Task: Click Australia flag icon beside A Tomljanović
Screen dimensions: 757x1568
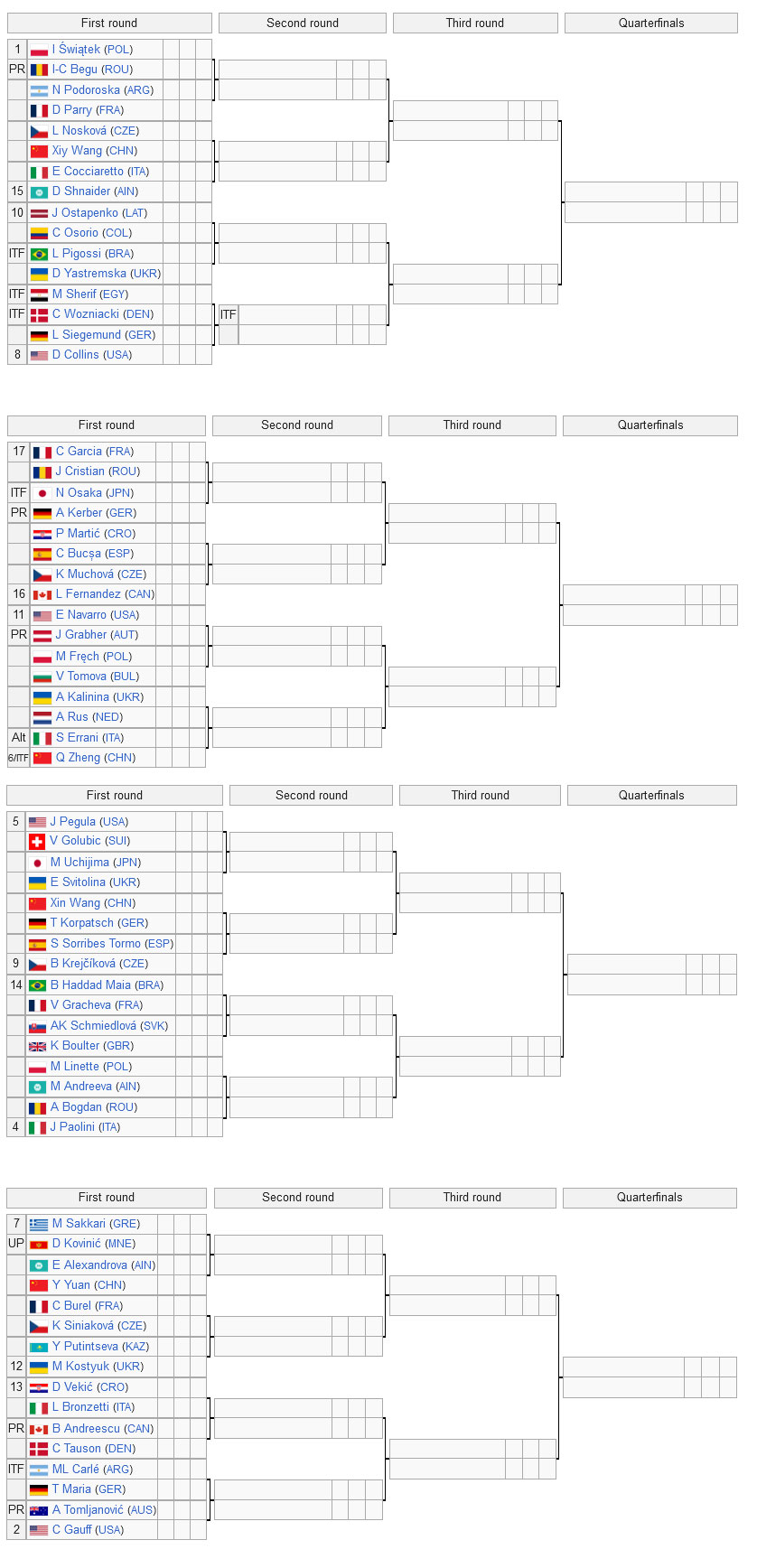Action: coord(39,1510)
